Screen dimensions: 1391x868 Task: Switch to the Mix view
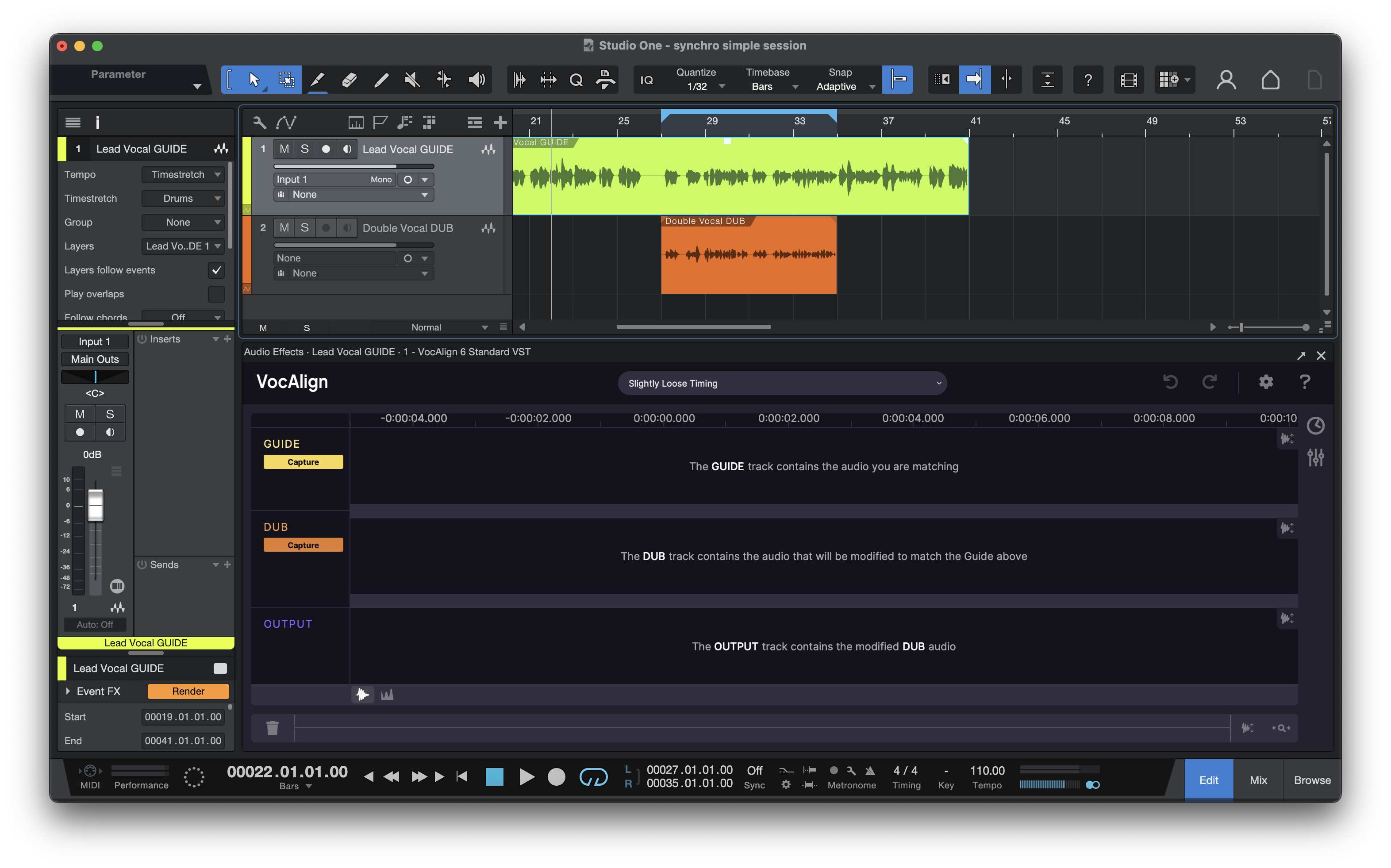(x=1257, y=779)
